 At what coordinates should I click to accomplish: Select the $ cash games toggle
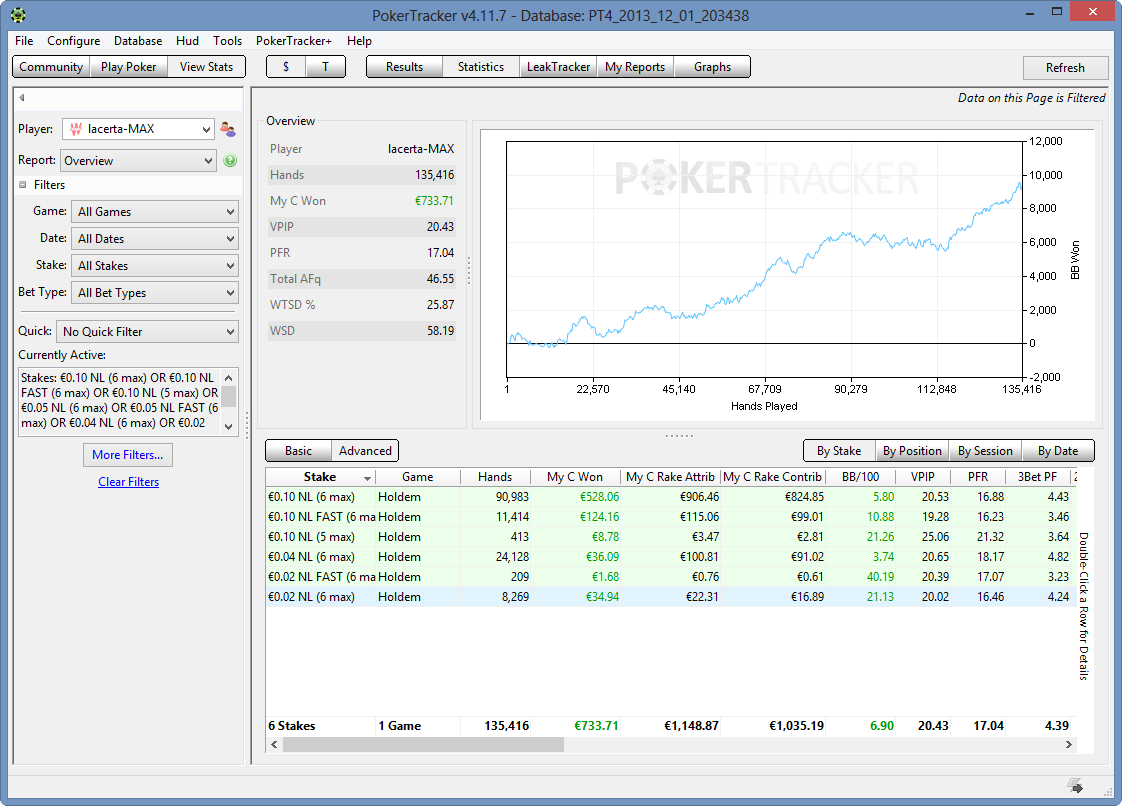click(286, 67)
